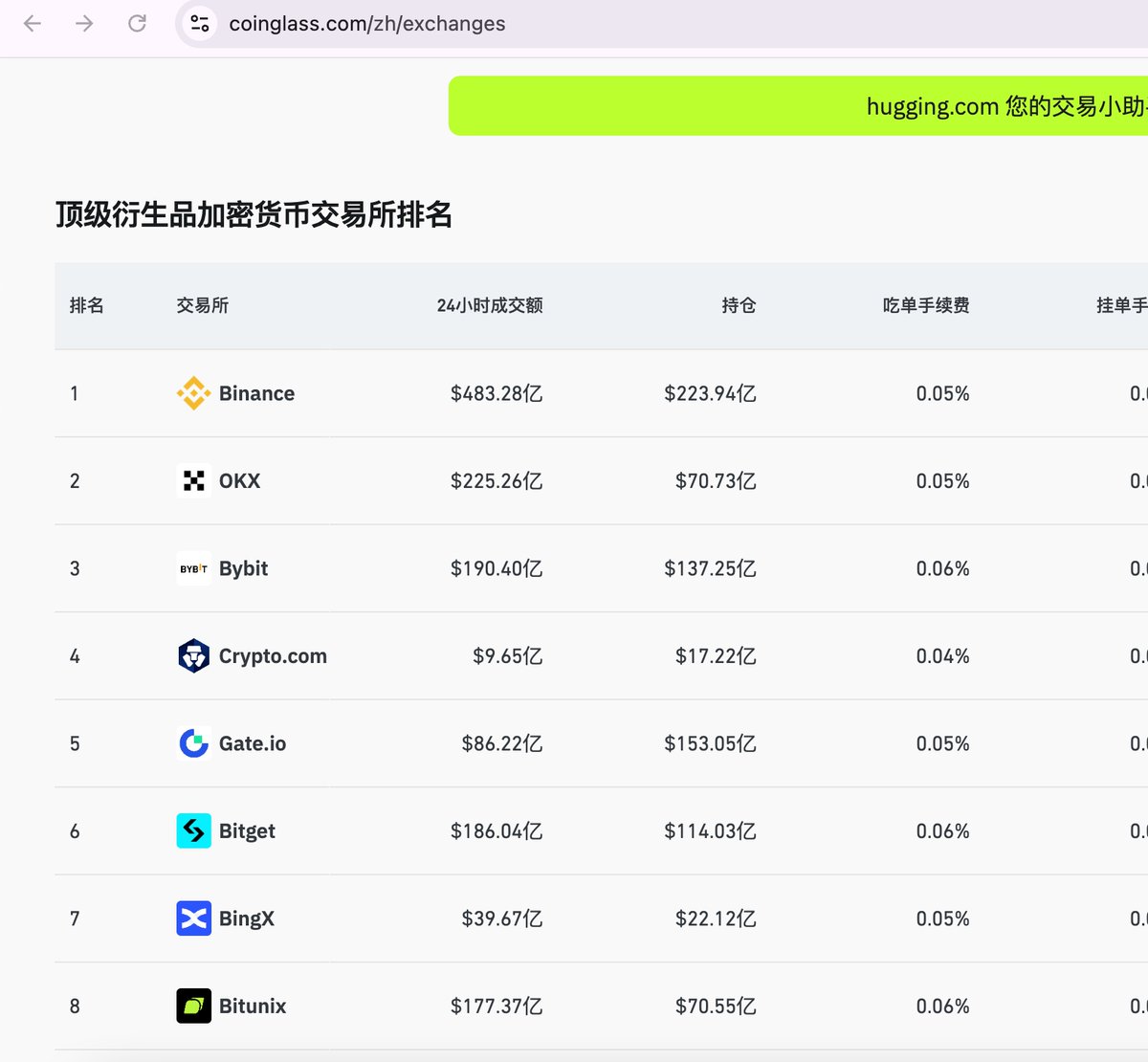
Task: Open the Bitget exchange link
Action: pyautogui.click(x=247, y=831)
